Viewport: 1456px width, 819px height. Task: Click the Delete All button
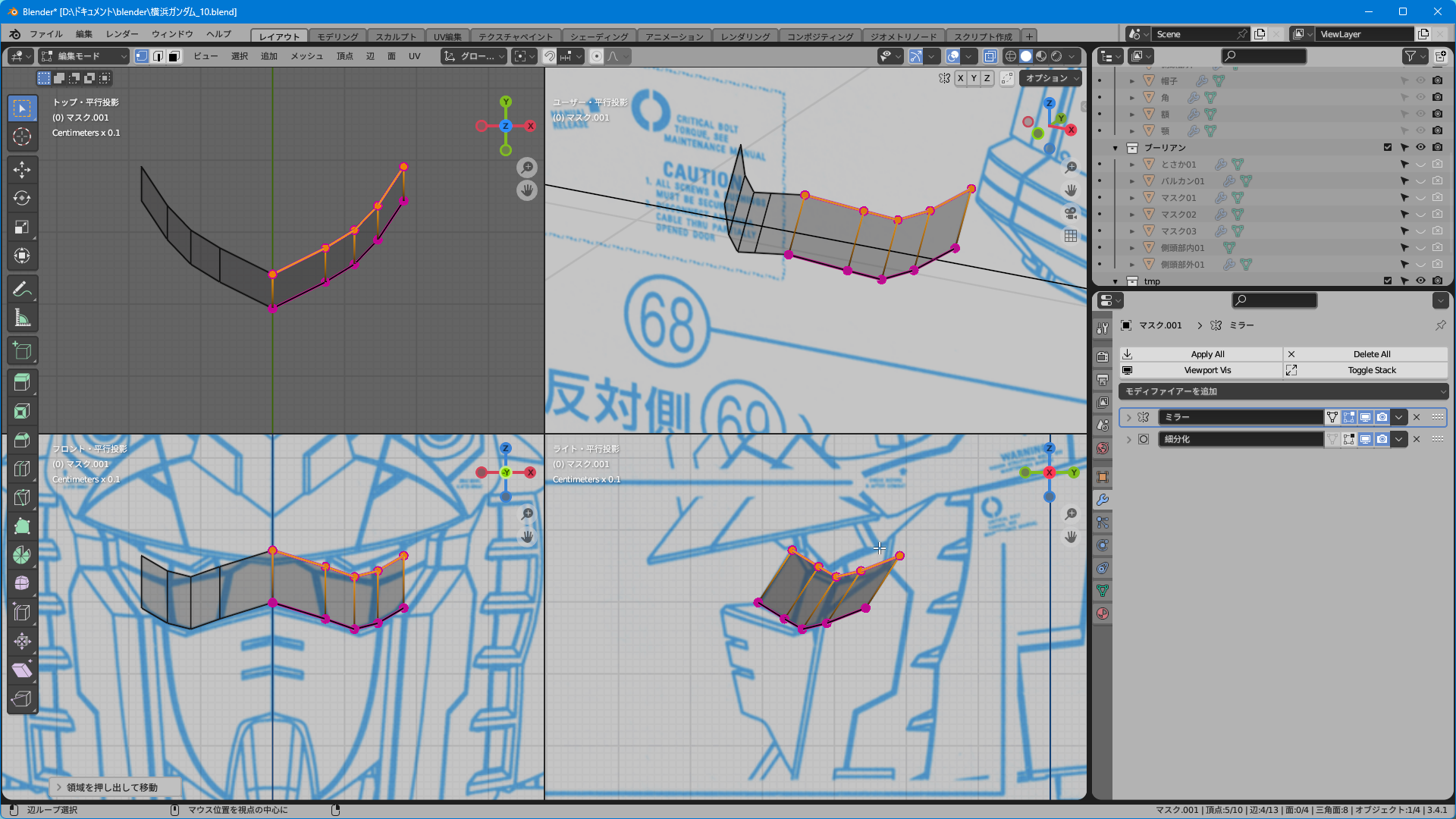pos(1371,354)
